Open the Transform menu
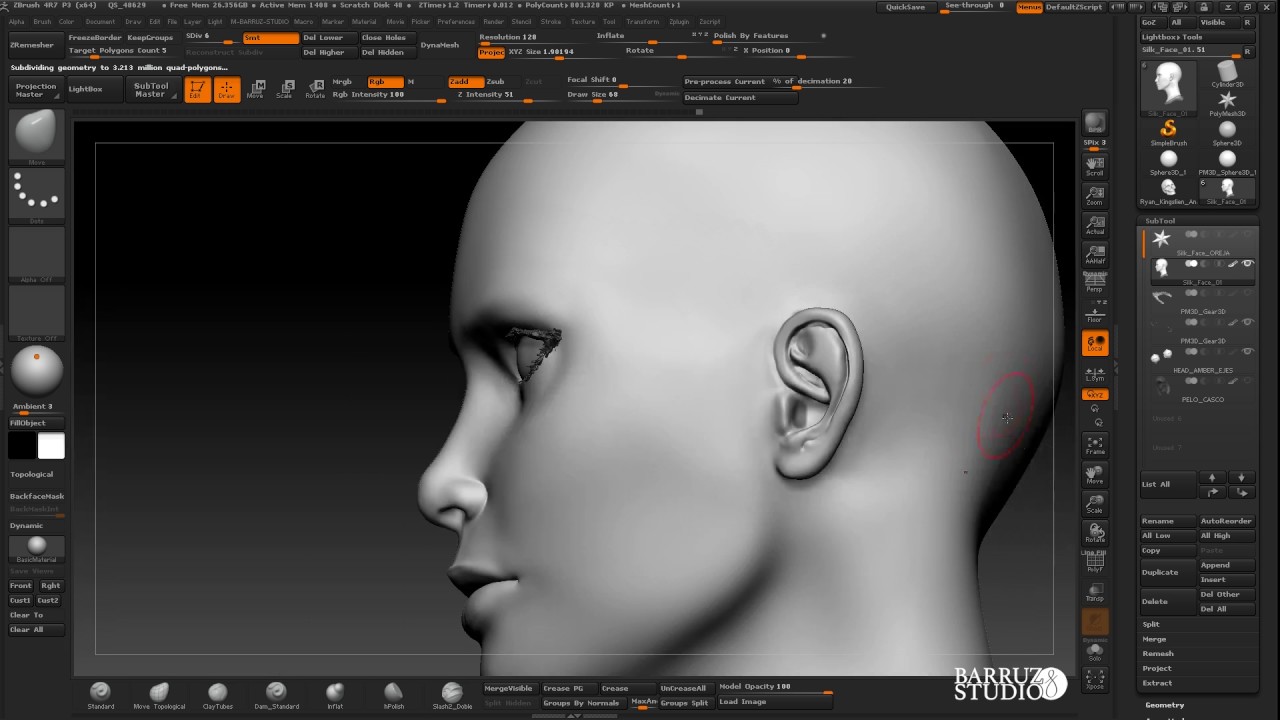Screen dimensions: 1280x720 [x=643, y=21]
